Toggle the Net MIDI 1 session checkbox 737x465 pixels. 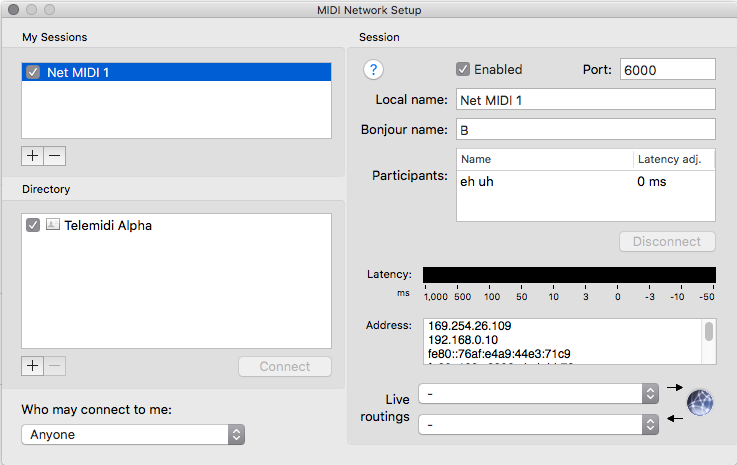34,72
